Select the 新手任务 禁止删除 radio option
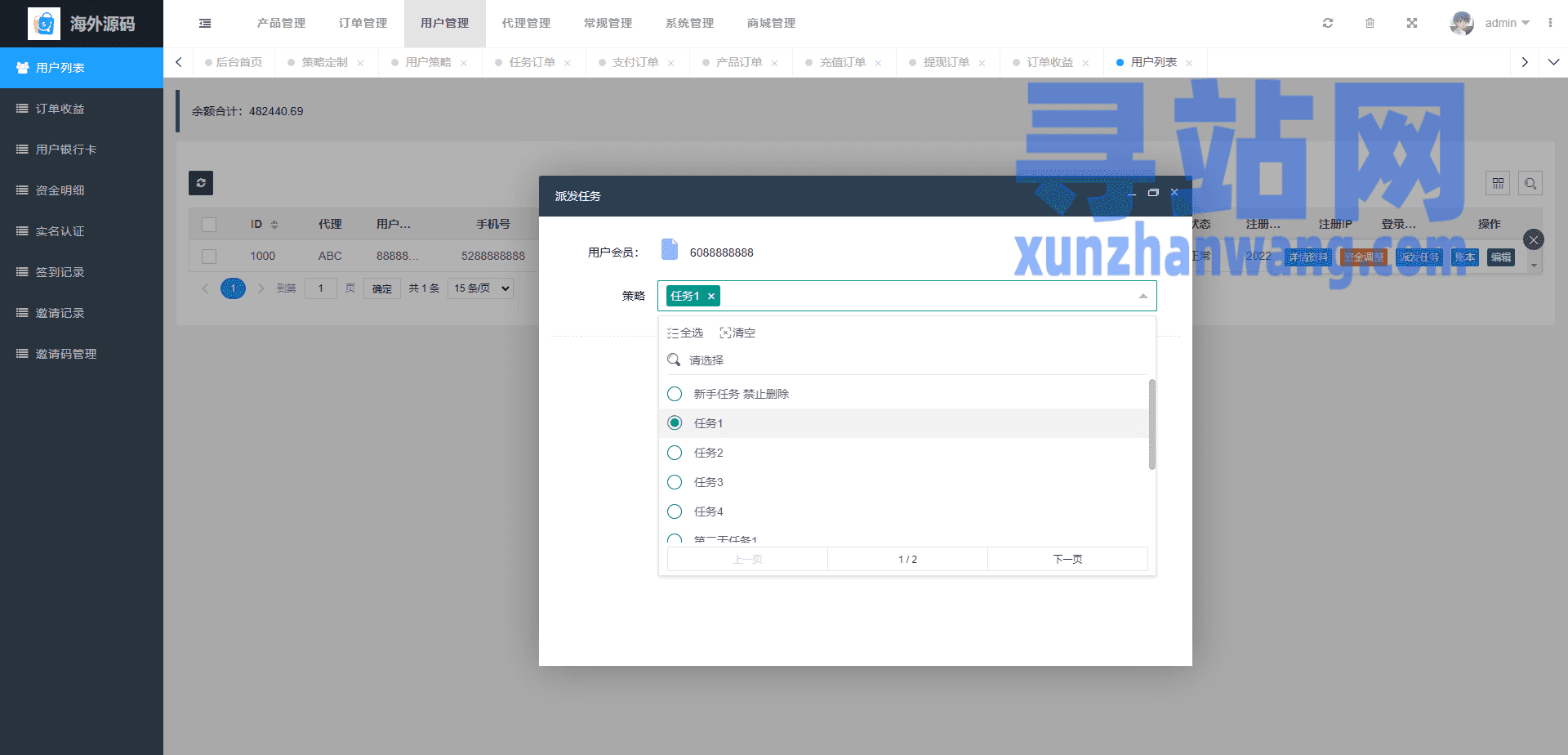Image resolution: width=1568 pixels, height=755 pixels. pos(675,394)
